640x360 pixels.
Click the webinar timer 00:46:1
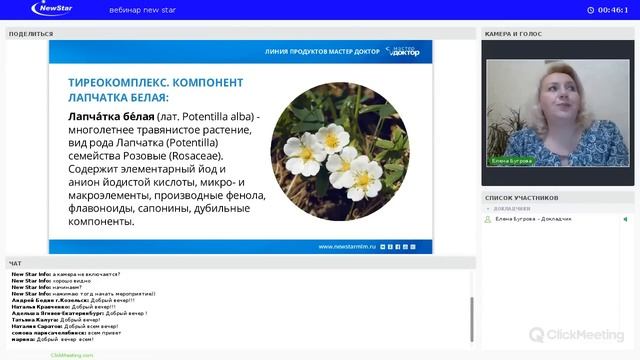pyautogui.click(x=613, y=10)
